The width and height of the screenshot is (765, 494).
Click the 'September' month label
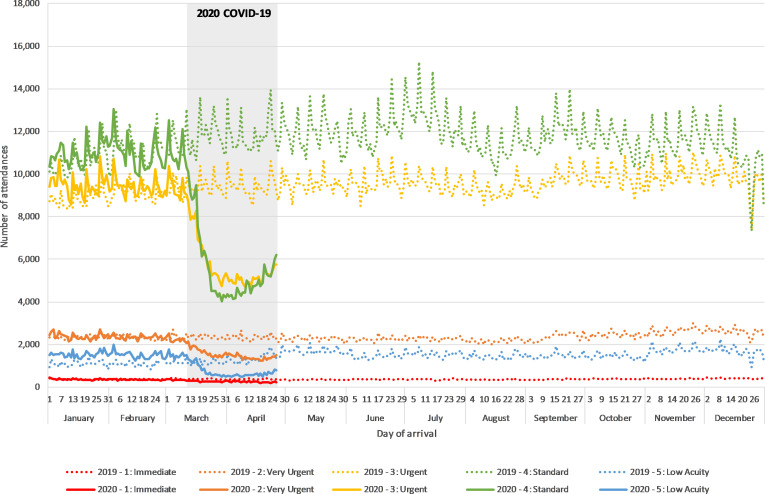coord(556,418)
